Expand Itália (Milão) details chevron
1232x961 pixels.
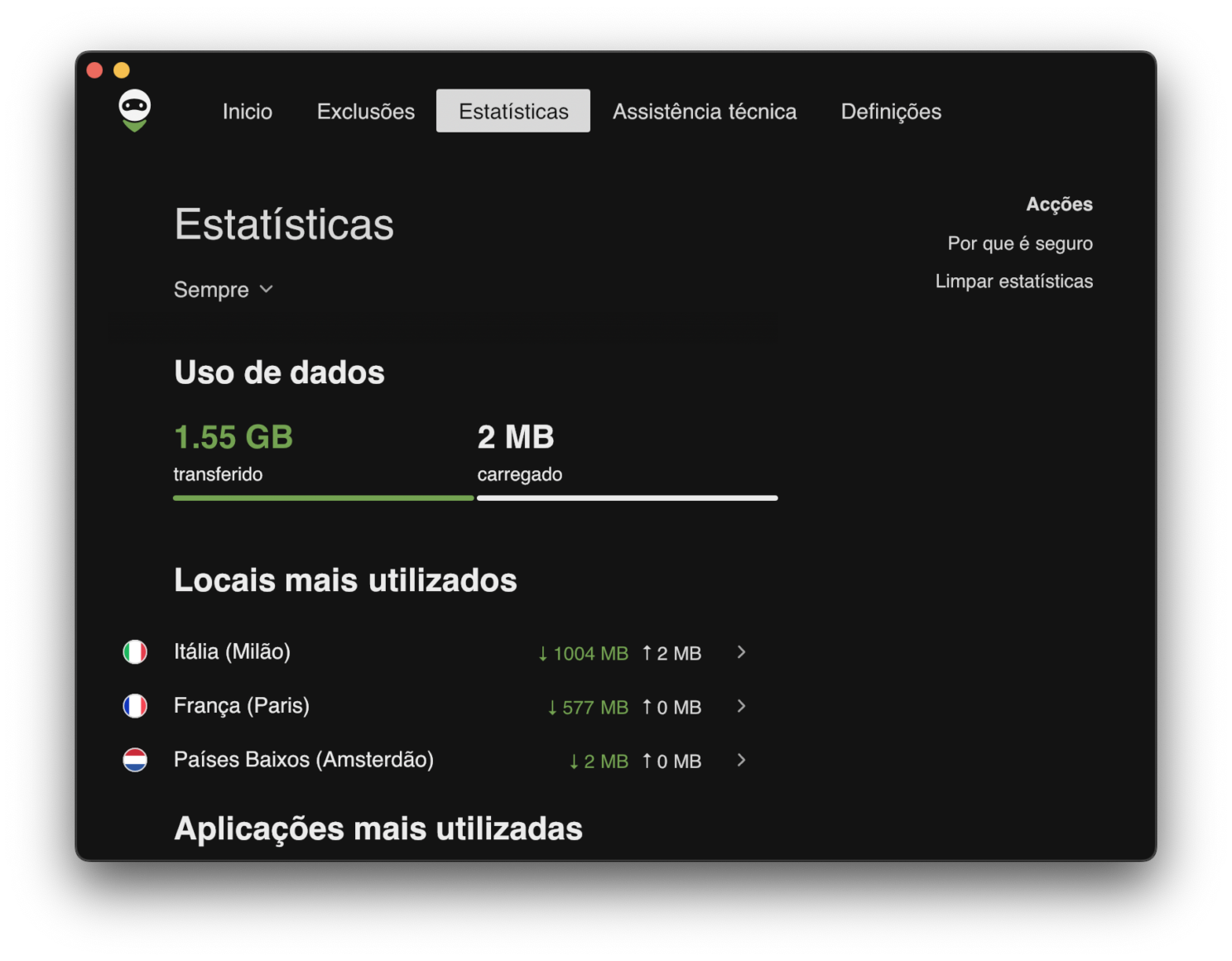click(x=741, y=652)
